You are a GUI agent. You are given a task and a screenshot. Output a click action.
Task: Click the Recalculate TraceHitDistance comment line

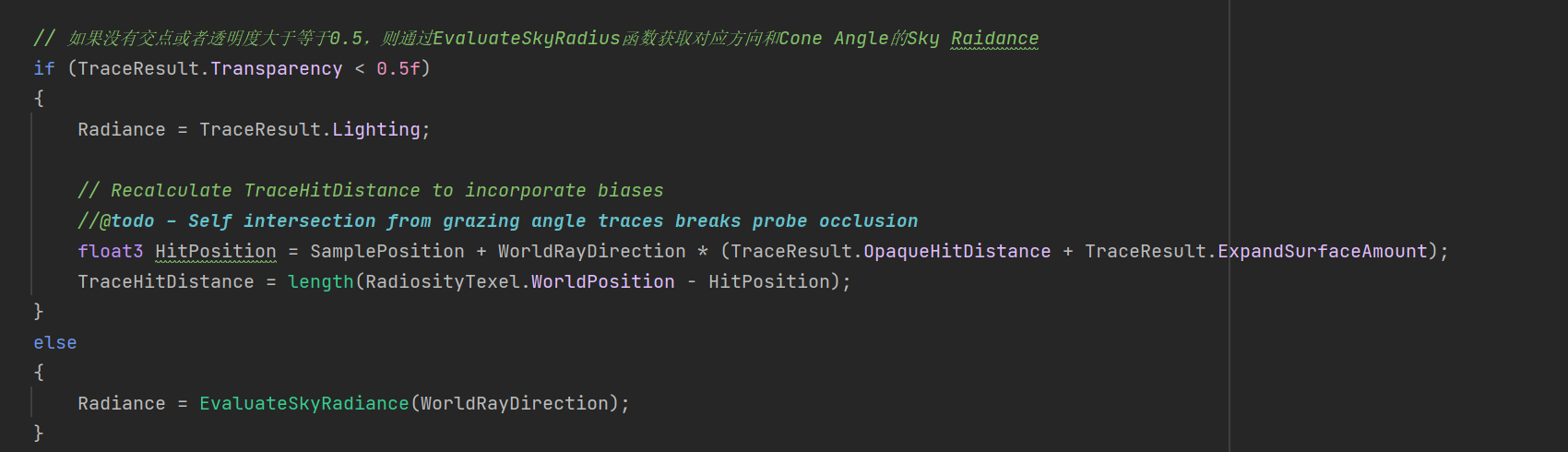[x=370, y=190]
